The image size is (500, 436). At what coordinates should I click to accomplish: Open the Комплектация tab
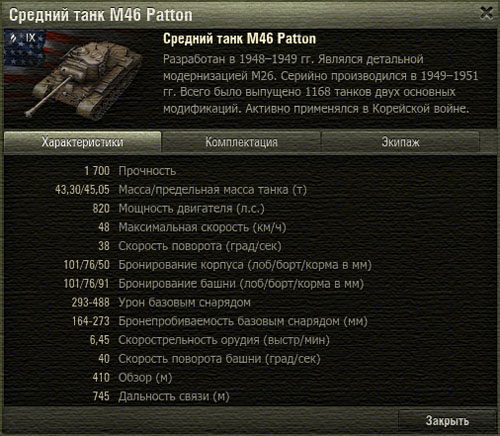pos(241,142)
